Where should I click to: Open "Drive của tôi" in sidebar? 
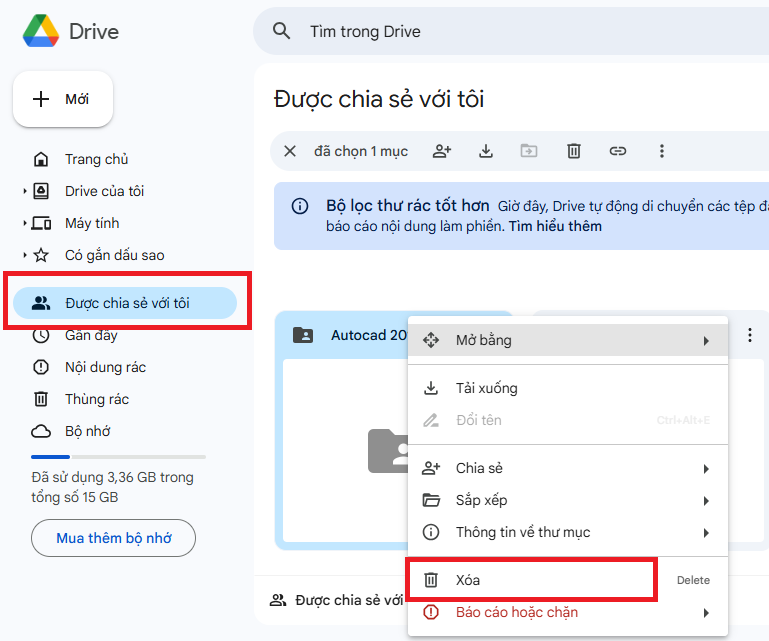104,191
